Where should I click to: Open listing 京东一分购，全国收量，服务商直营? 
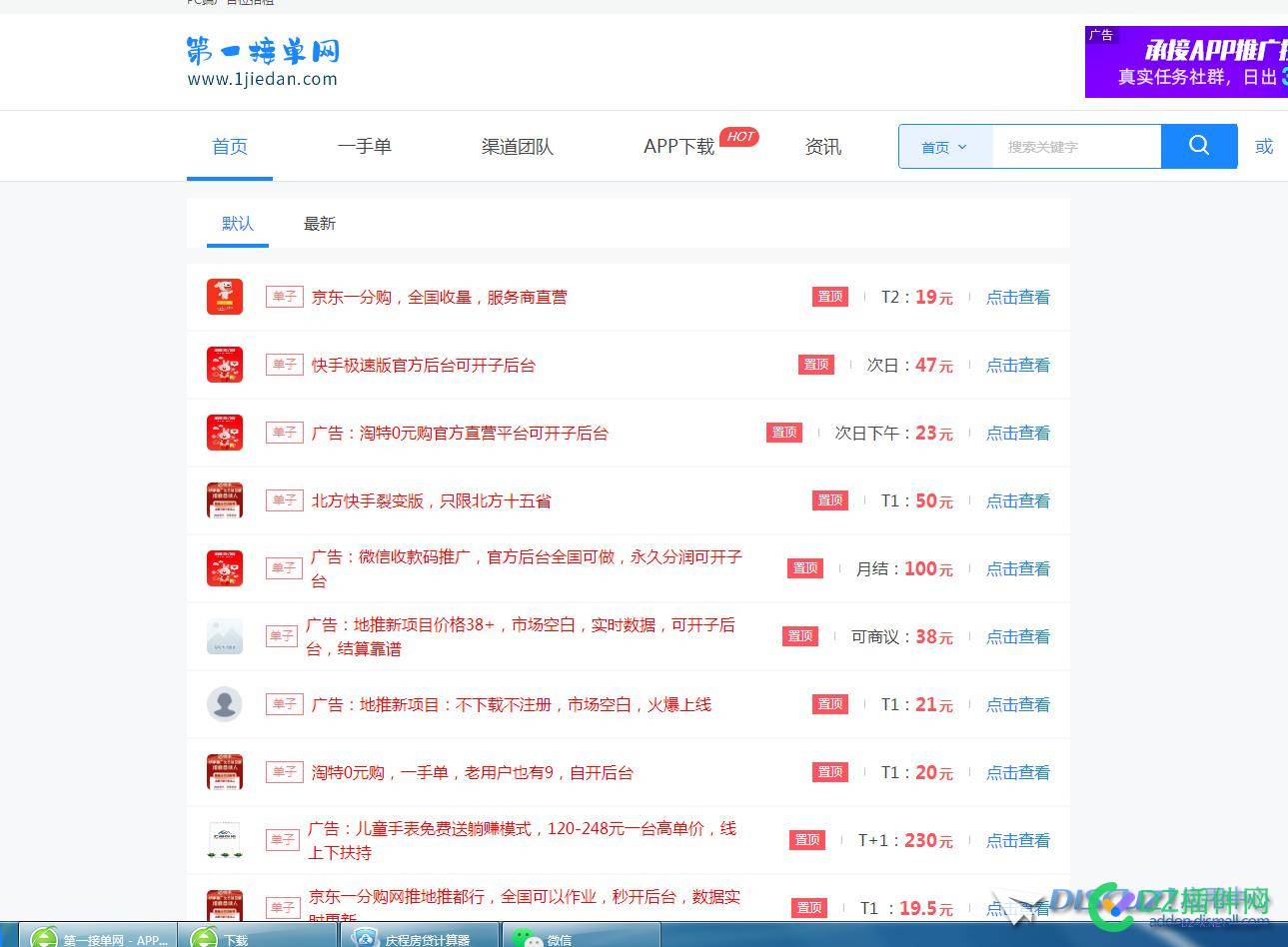pos(440,297)
